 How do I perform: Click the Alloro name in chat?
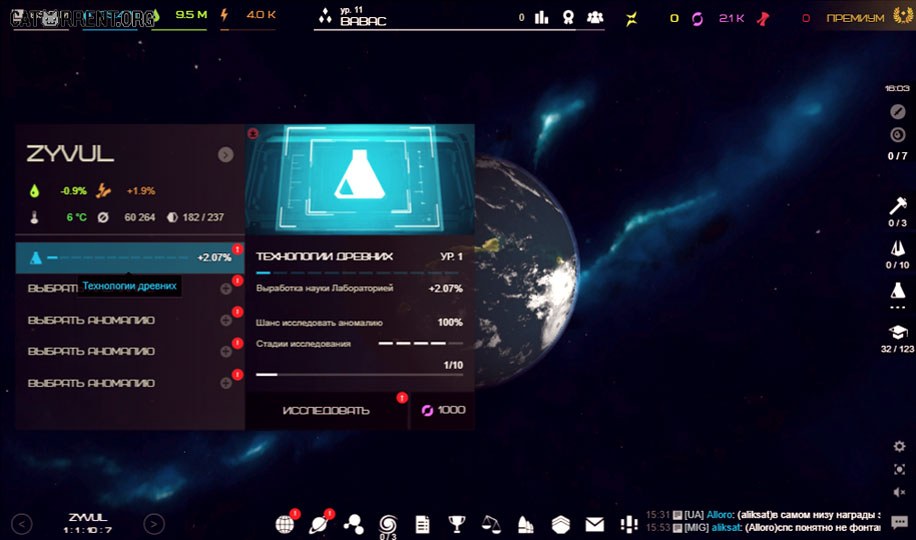click(x=719, y=515)
